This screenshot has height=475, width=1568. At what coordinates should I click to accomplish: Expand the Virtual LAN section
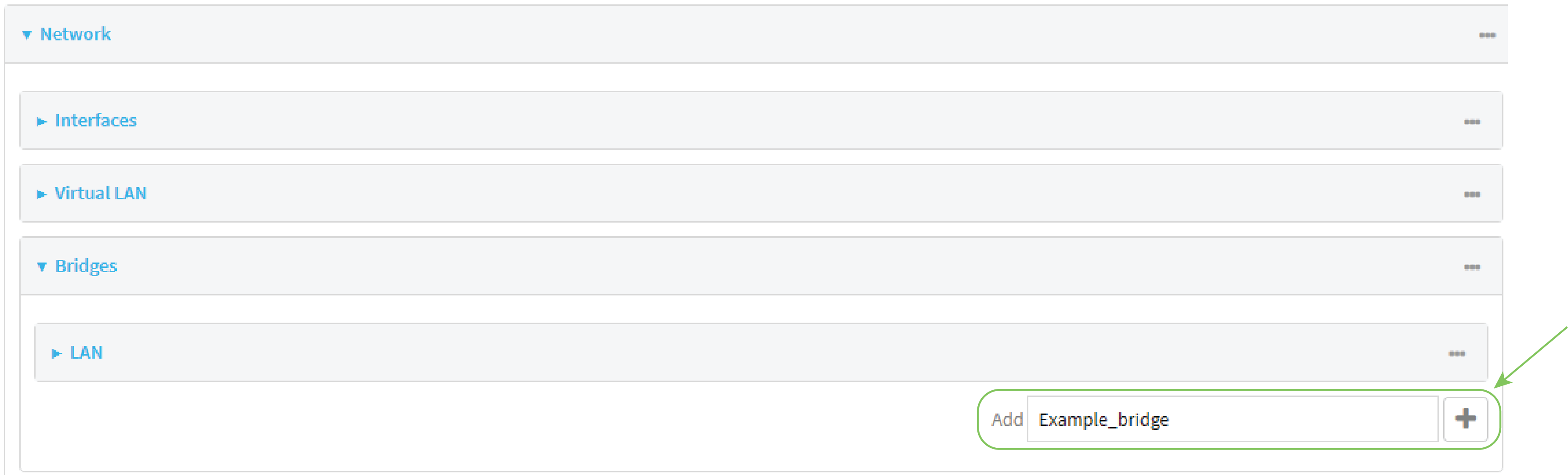[x=41, y=194]
